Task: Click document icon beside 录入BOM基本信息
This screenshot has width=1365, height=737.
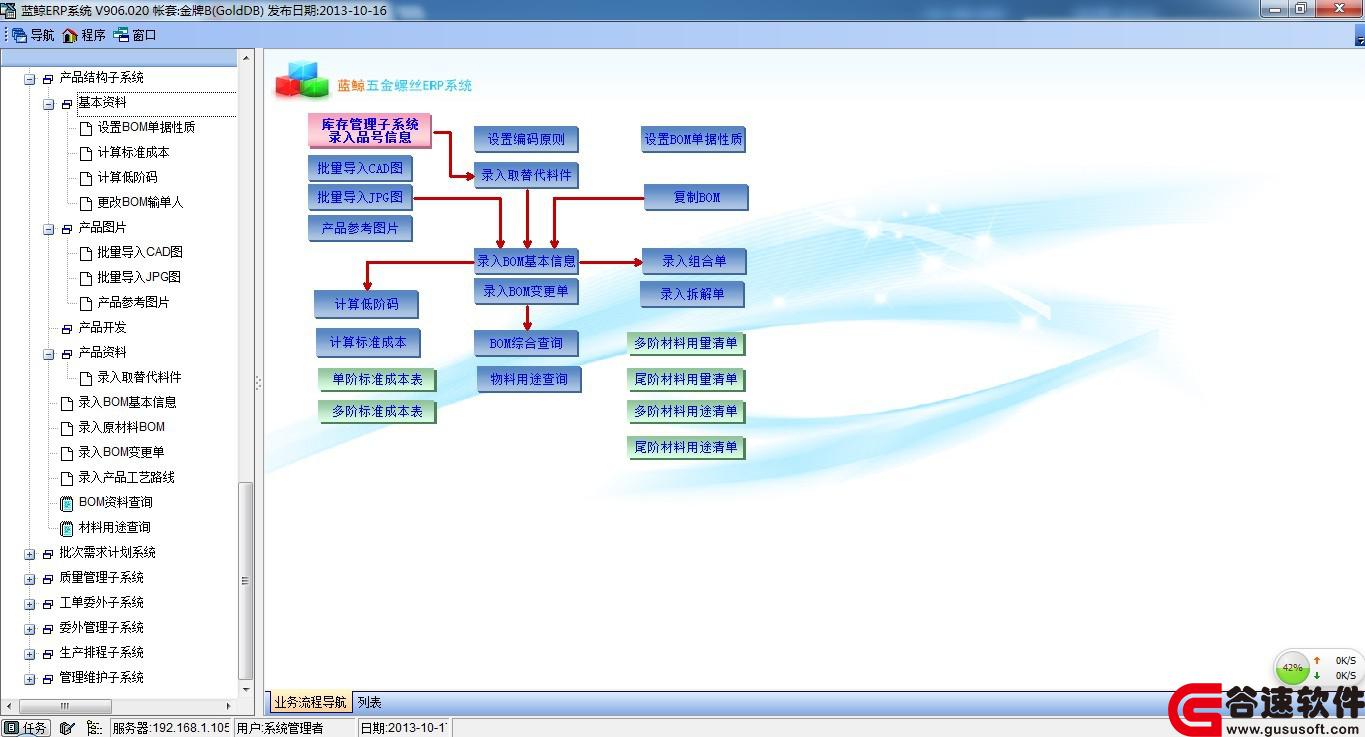Action: tap(67, 402)
